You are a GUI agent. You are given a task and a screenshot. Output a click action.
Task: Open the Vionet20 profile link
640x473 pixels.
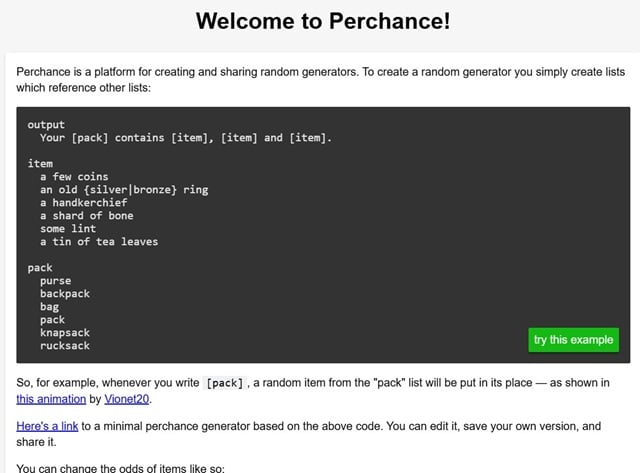(x=127, y=399)
